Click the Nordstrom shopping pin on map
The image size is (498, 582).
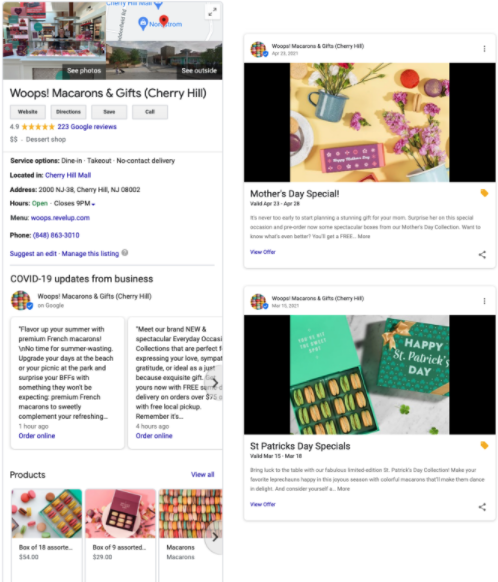143,24
